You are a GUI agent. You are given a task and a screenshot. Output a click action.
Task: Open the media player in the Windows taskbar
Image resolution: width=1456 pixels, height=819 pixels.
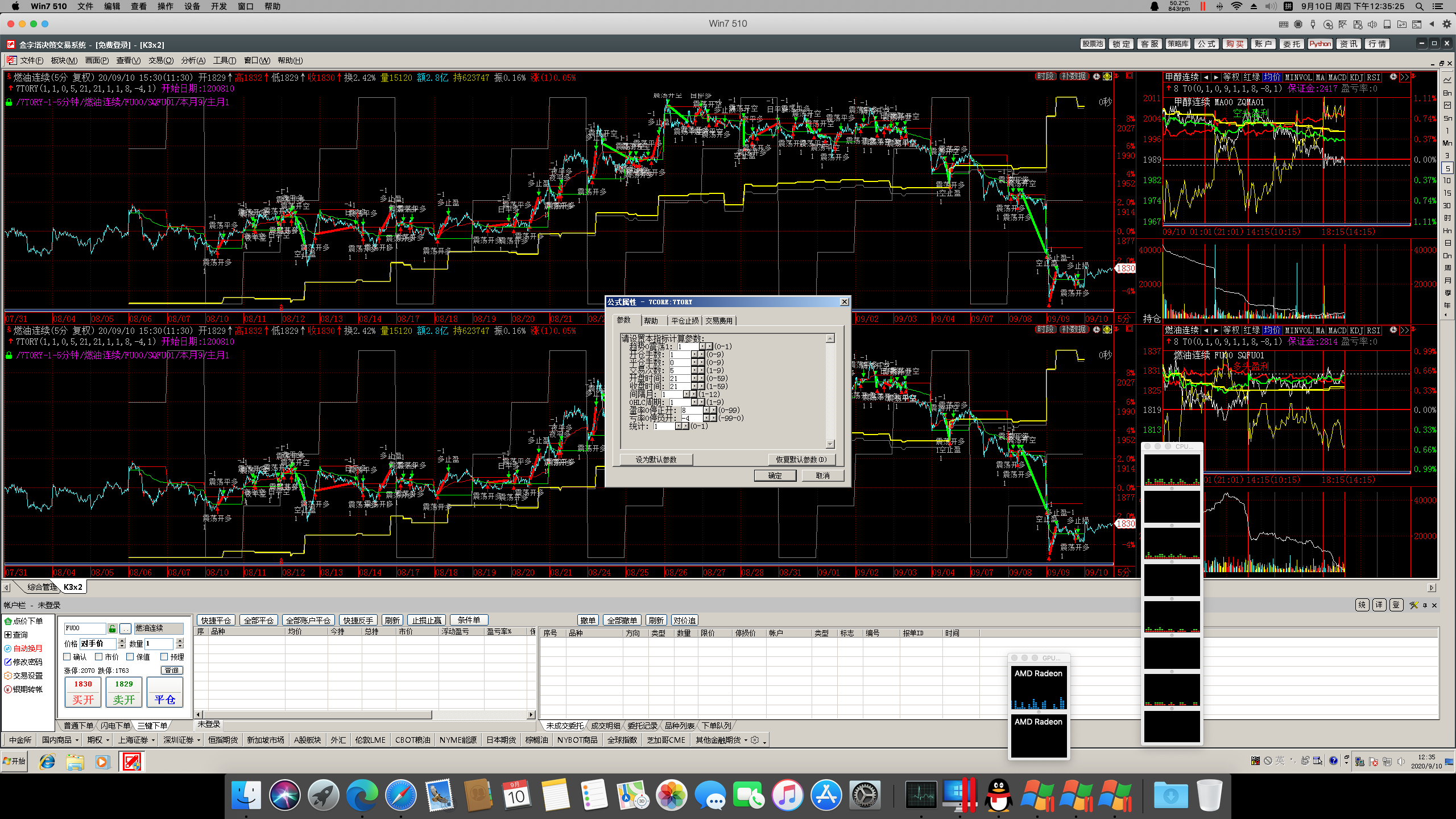click(x=102, y=762)
